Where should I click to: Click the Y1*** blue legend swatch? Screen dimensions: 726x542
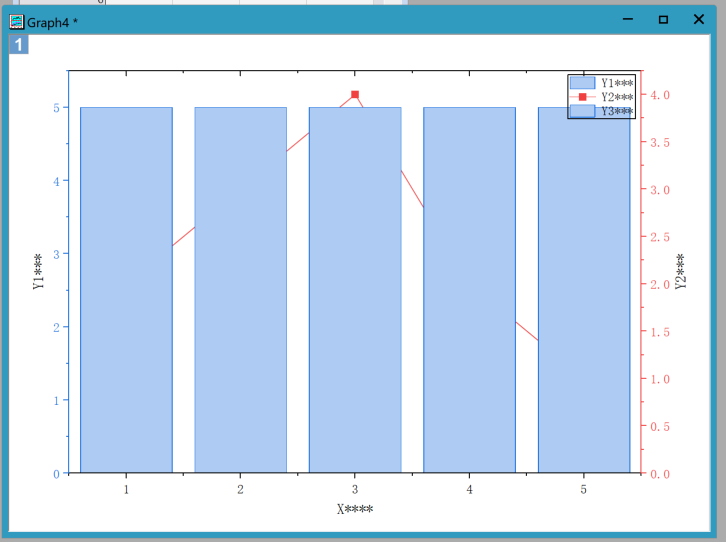(582, 83)
